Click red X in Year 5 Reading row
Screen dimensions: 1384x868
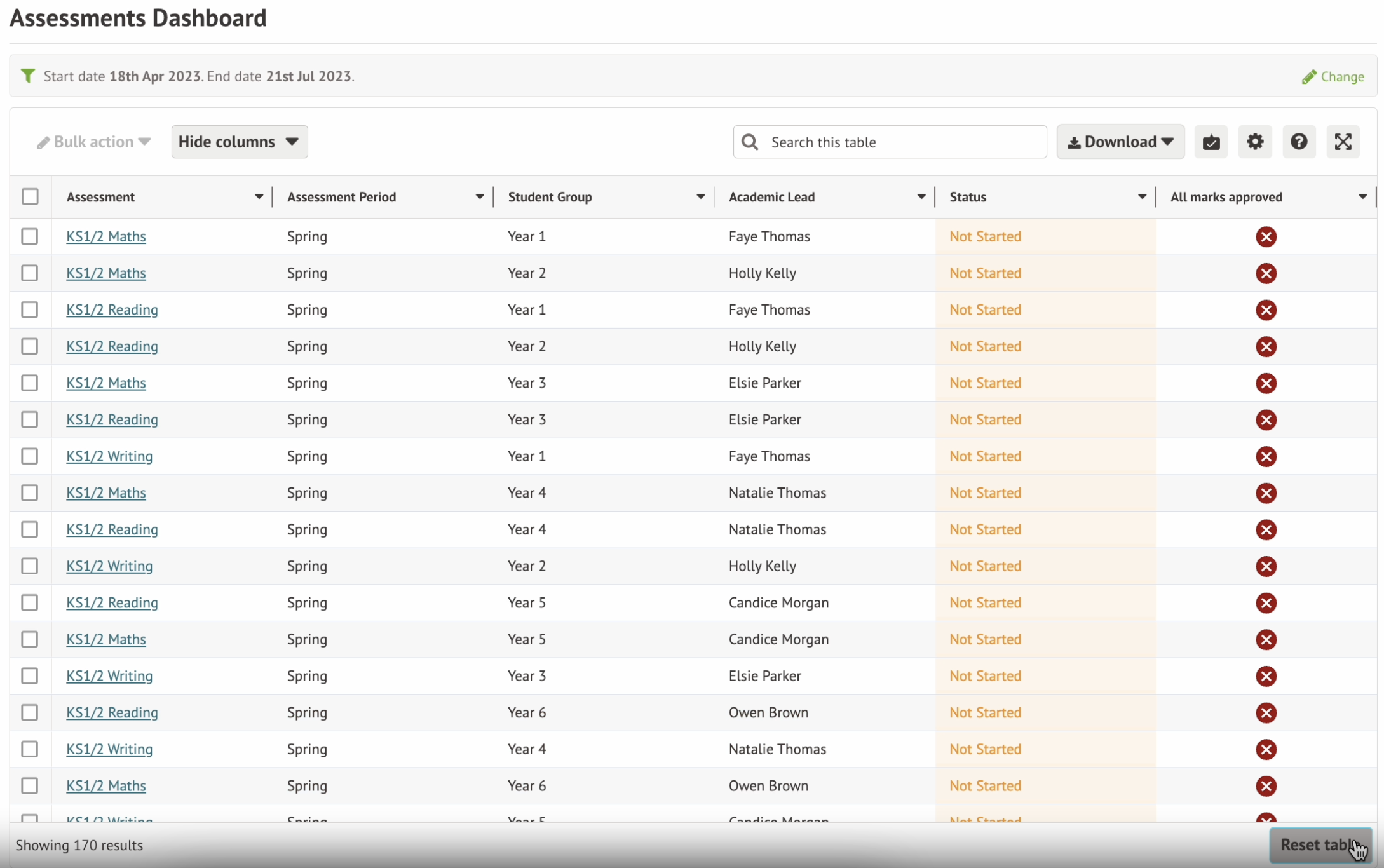[x=1266, y=602]
